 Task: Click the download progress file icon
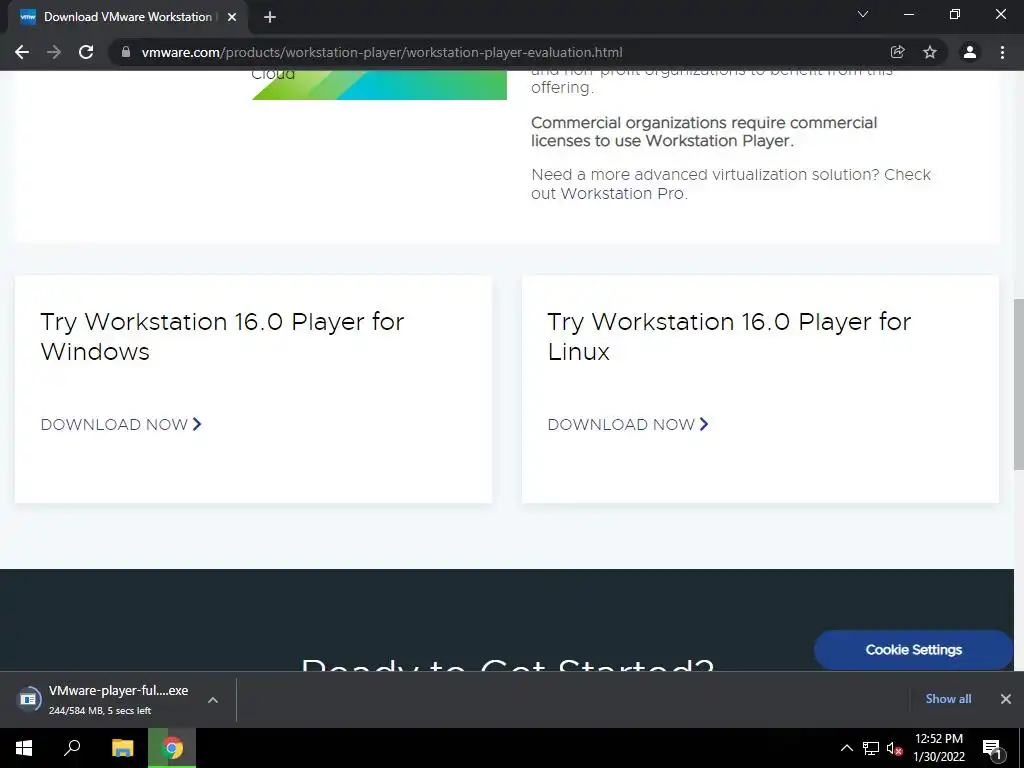pyautogui.click(x=28, y=699)
